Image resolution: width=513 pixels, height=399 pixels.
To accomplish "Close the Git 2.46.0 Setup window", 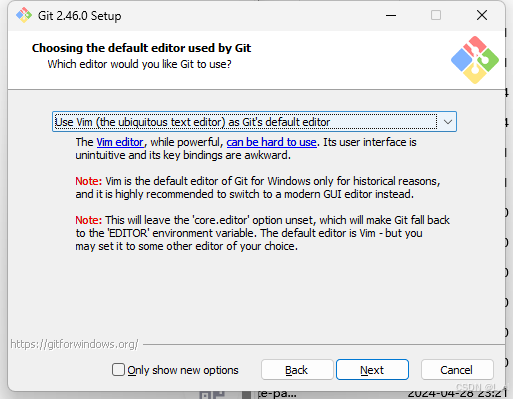I will coord(482,15).
